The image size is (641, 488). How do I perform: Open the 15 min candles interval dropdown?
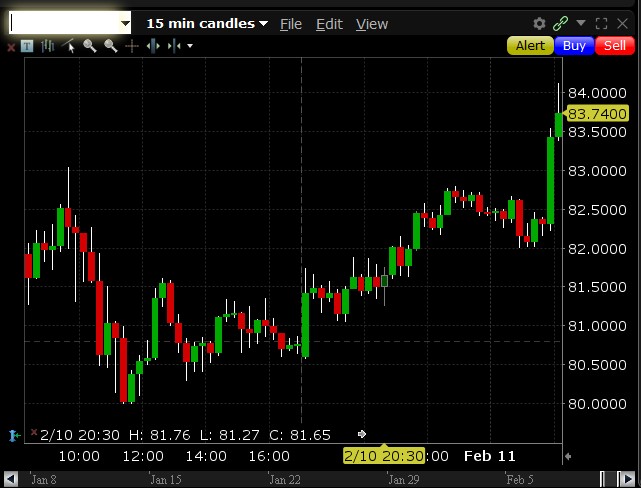[207, 24]
